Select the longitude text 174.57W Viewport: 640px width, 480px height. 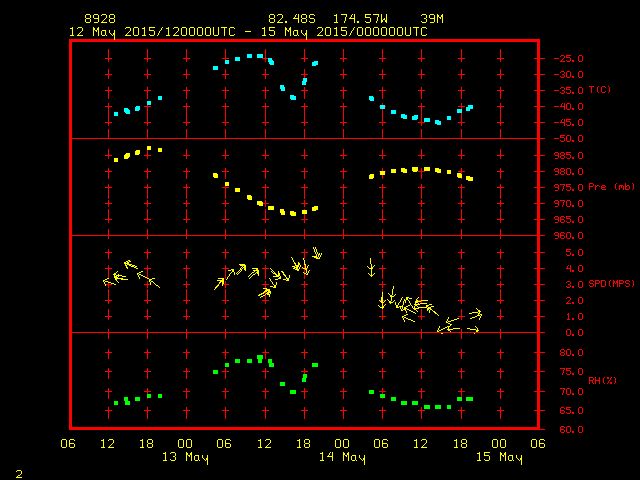point(360,19)
